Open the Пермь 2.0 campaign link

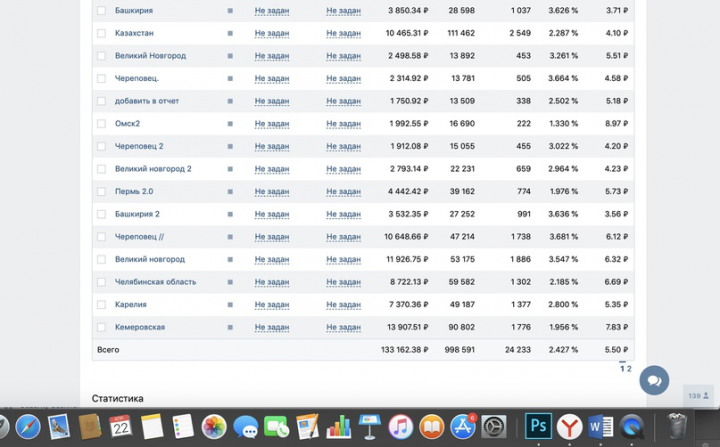(134, 192)
